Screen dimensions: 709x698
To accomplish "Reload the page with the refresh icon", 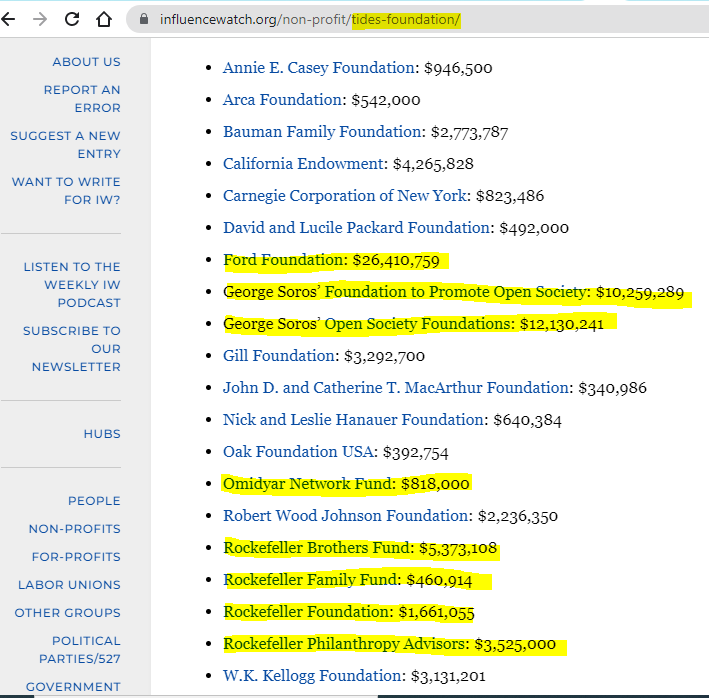I will click(x=72, y=19).
